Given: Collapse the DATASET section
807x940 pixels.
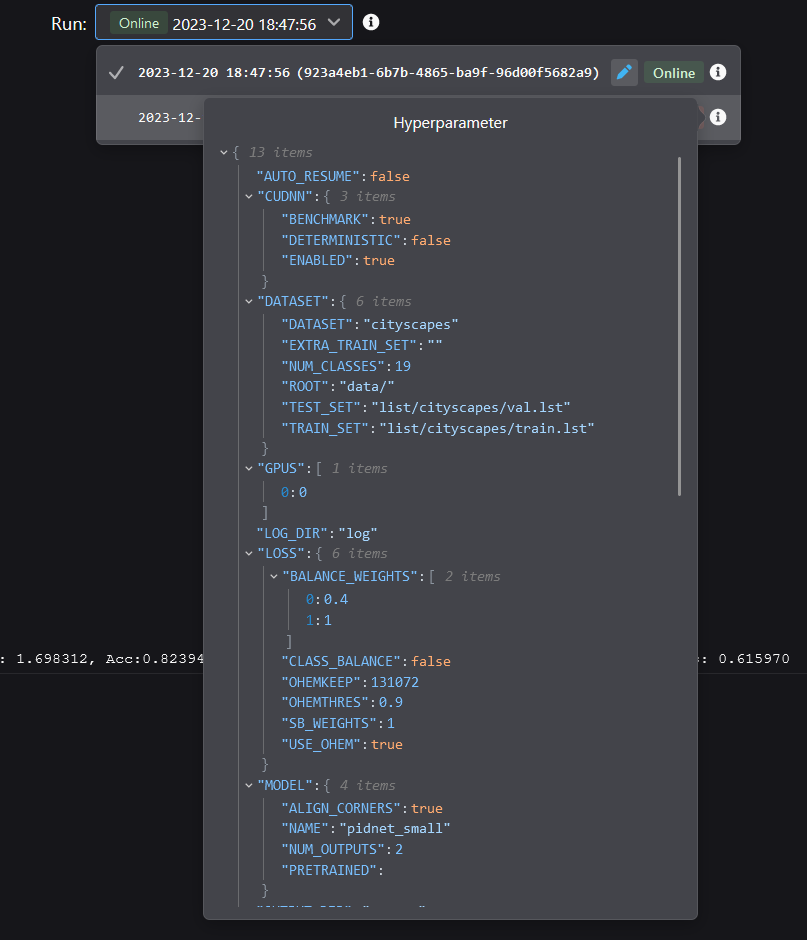Looking at the screenshot, I should click(249, 301).
